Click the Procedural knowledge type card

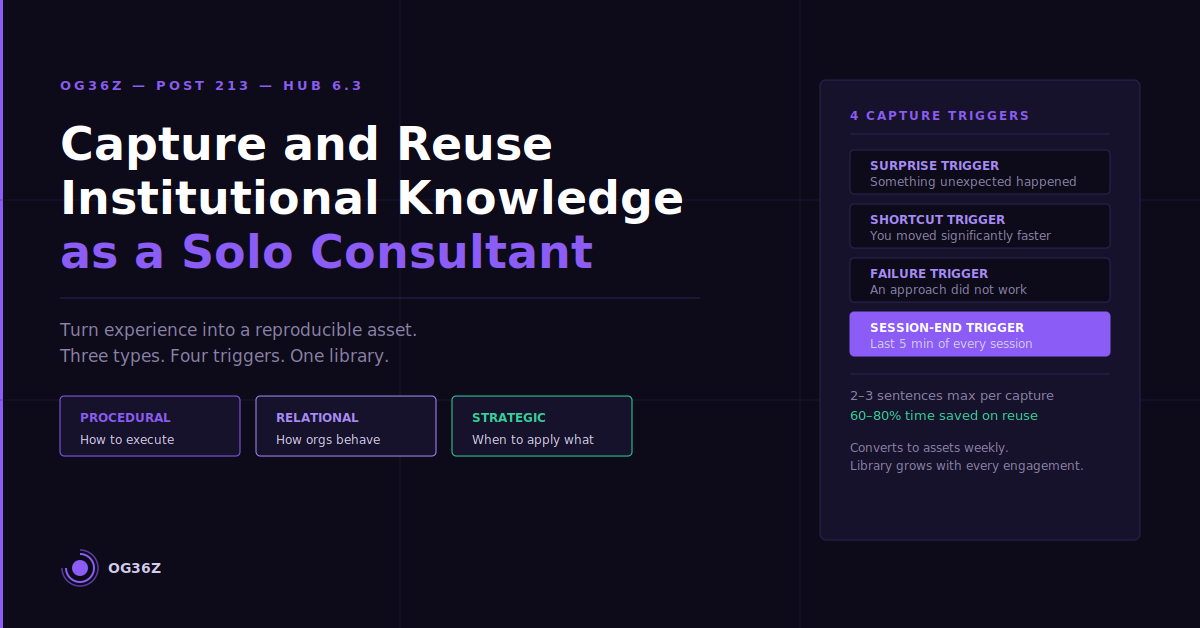(x=149, y=426)
